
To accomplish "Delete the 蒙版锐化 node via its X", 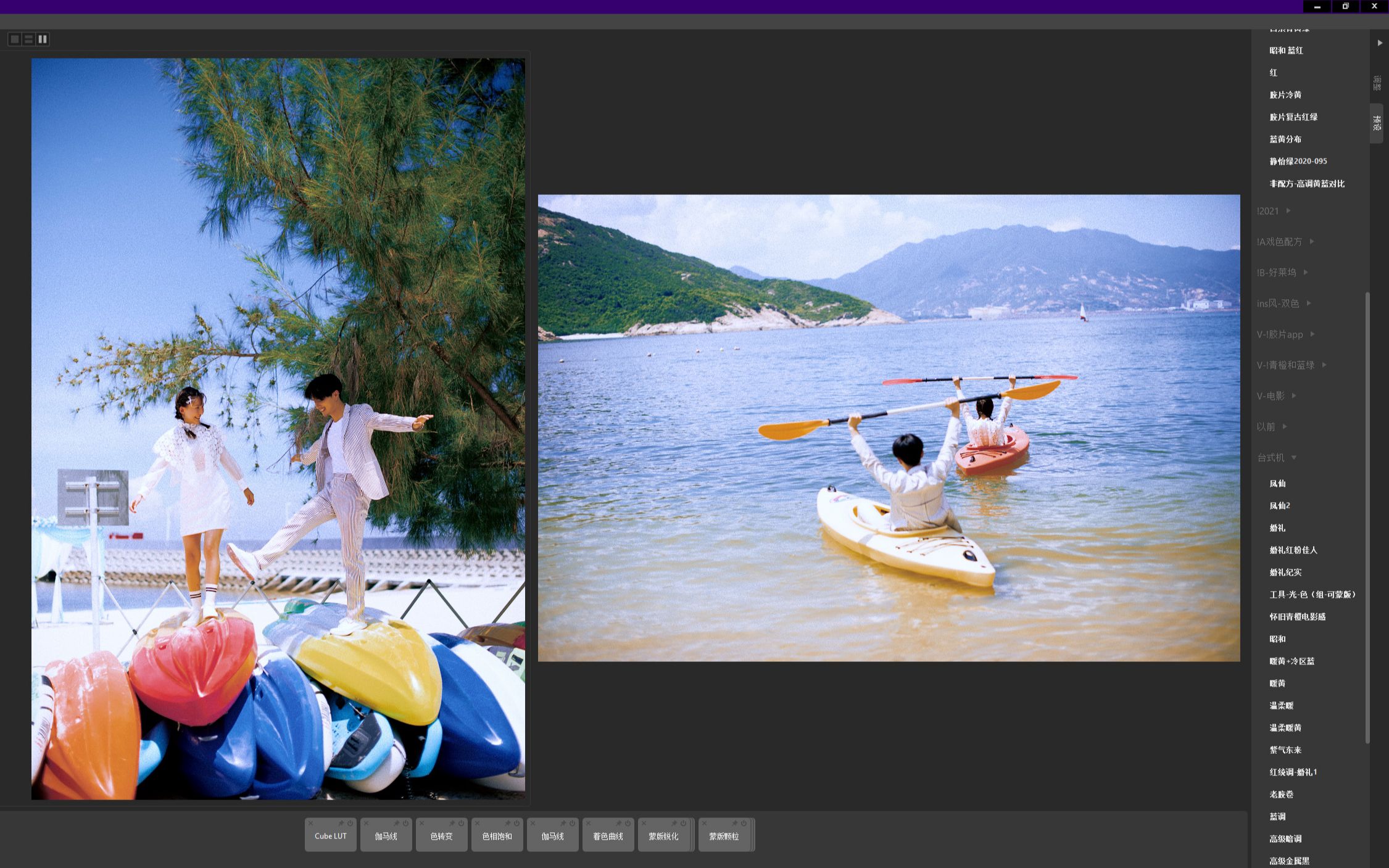I will pyautogui.click(x=644, y=823).
